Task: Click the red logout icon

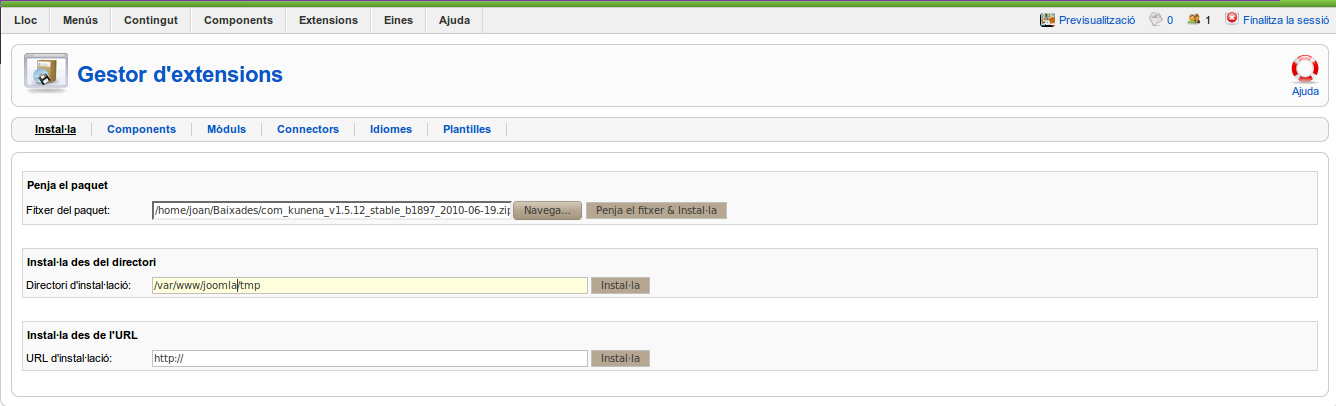Action: click(1231, 18)
